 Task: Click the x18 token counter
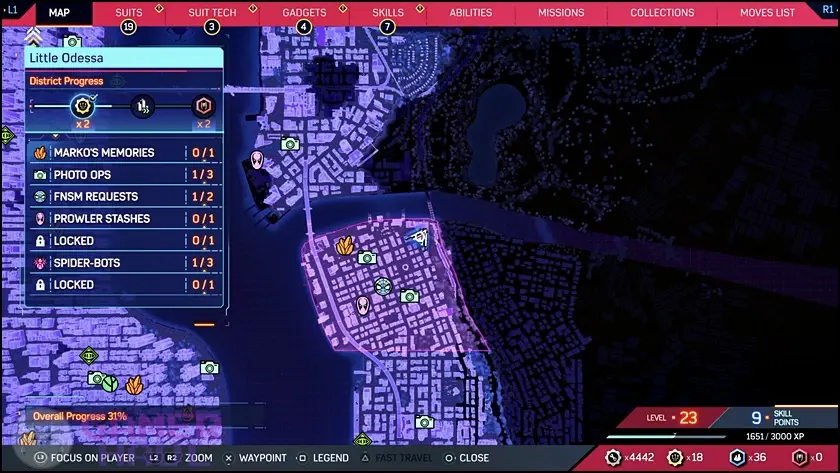pos(685,457)
